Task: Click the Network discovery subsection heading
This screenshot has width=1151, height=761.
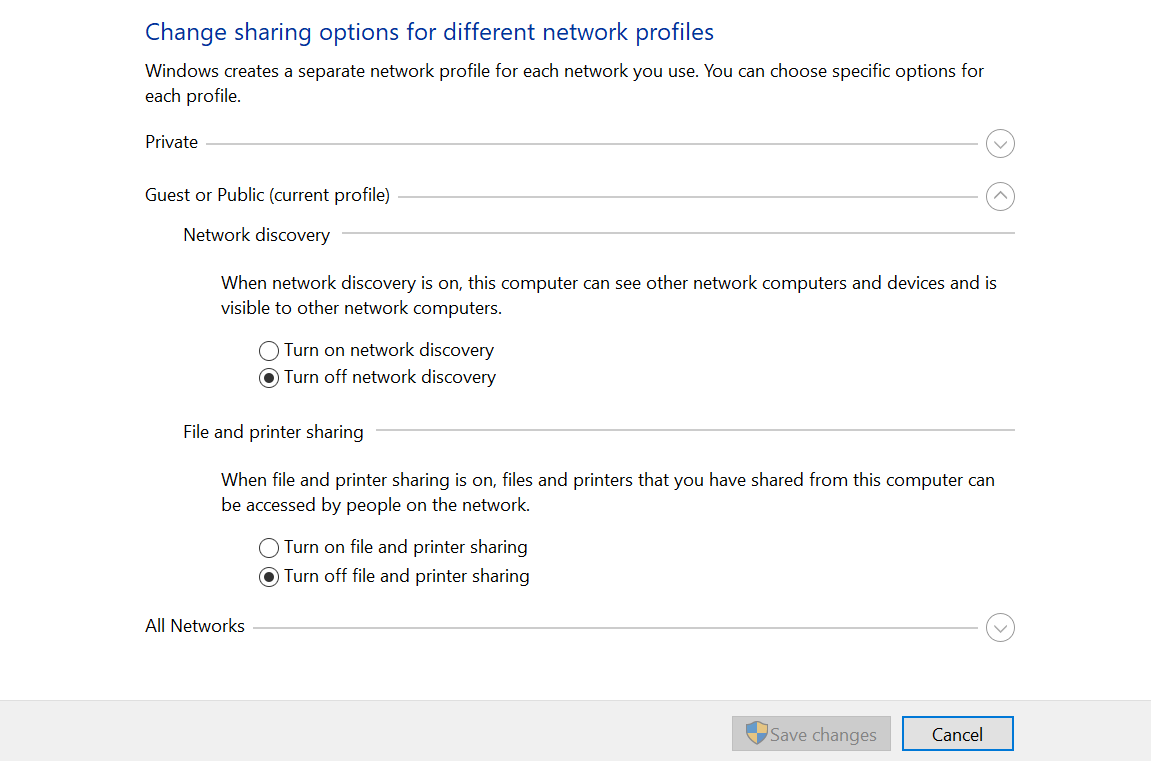Action: [256, 234]
